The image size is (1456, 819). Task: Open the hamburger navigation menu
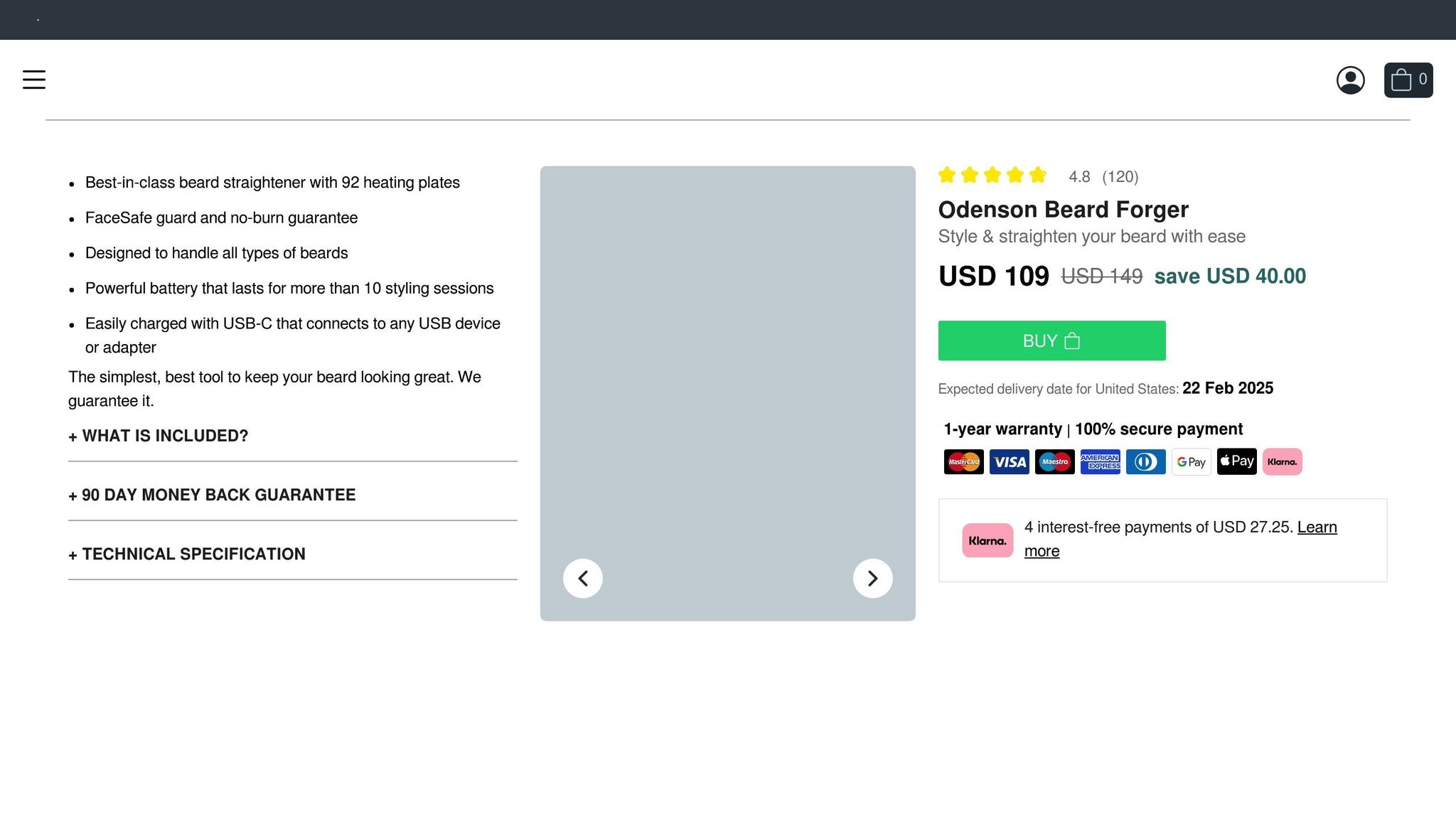(x=34, y=80)
